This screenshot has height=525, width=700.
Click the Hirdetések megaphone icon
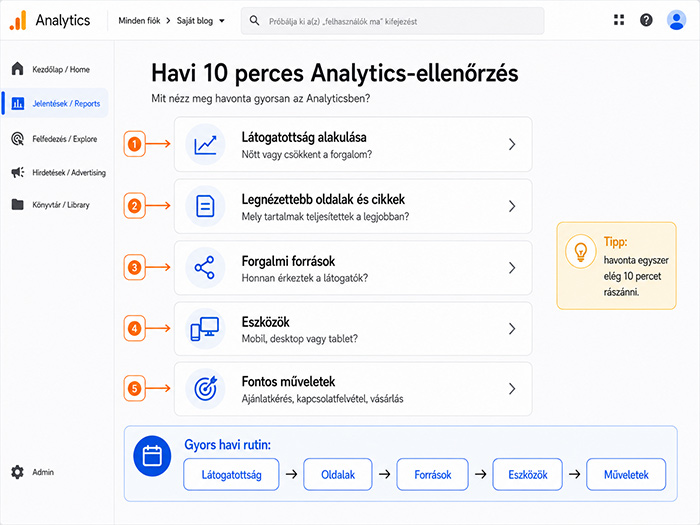(17, 172)
